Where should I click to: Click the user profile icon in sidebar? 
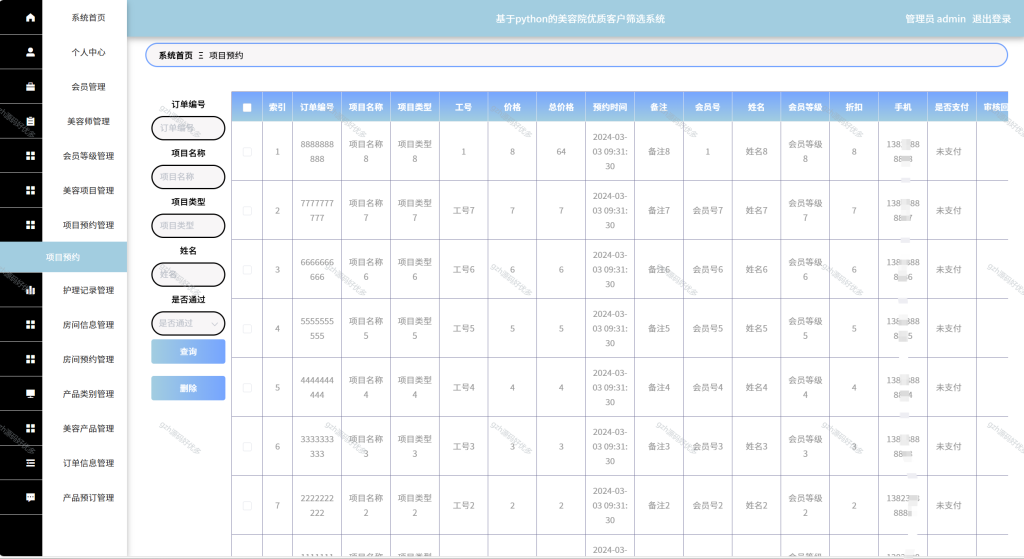tap(30, 52)
